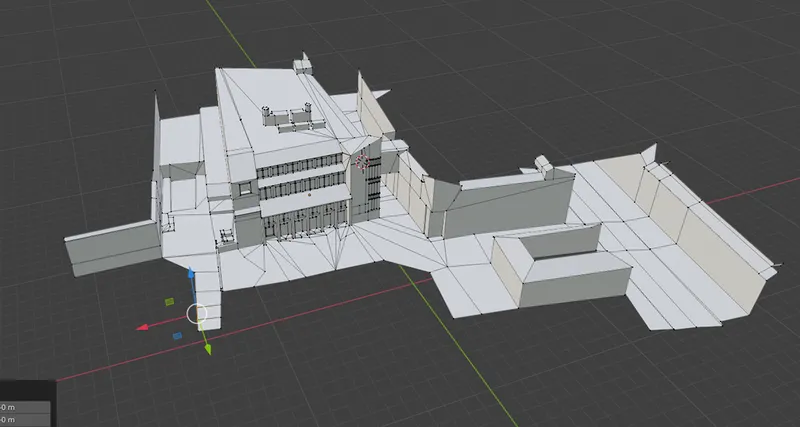
Task: Click the upper '-0 m' value field
Action: [25, 407]
